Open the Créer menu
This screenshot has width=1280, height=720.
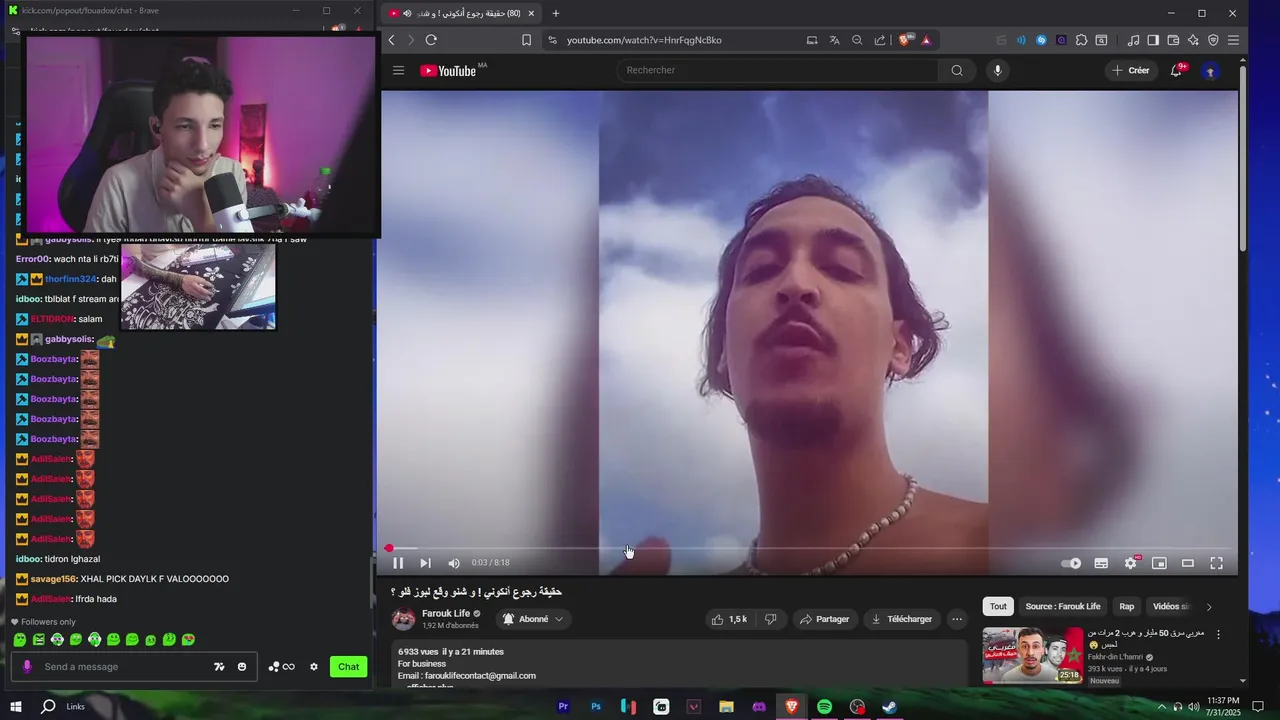tap(1131, 70)
